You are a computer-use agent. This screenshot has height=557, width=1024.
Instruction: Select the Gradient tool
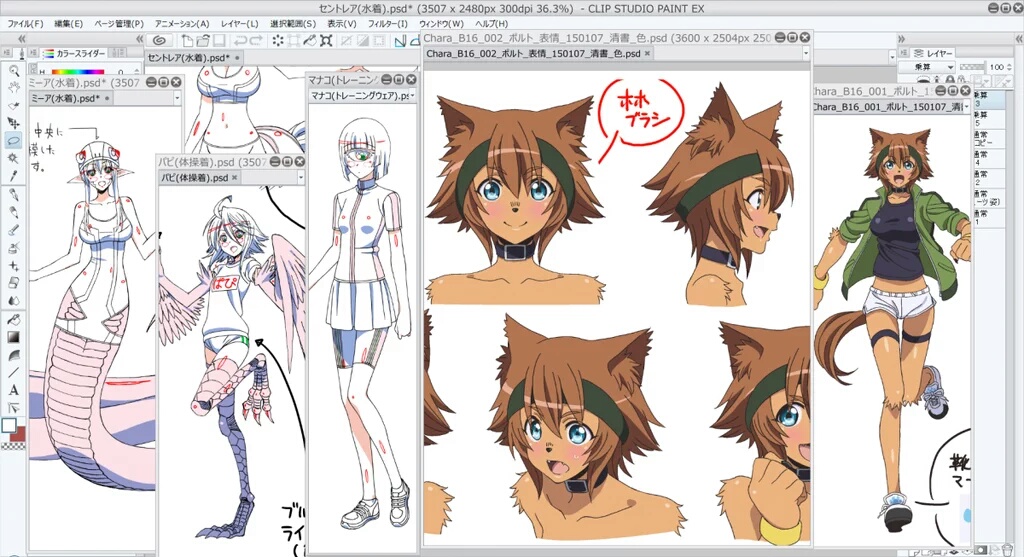point(13,338)
